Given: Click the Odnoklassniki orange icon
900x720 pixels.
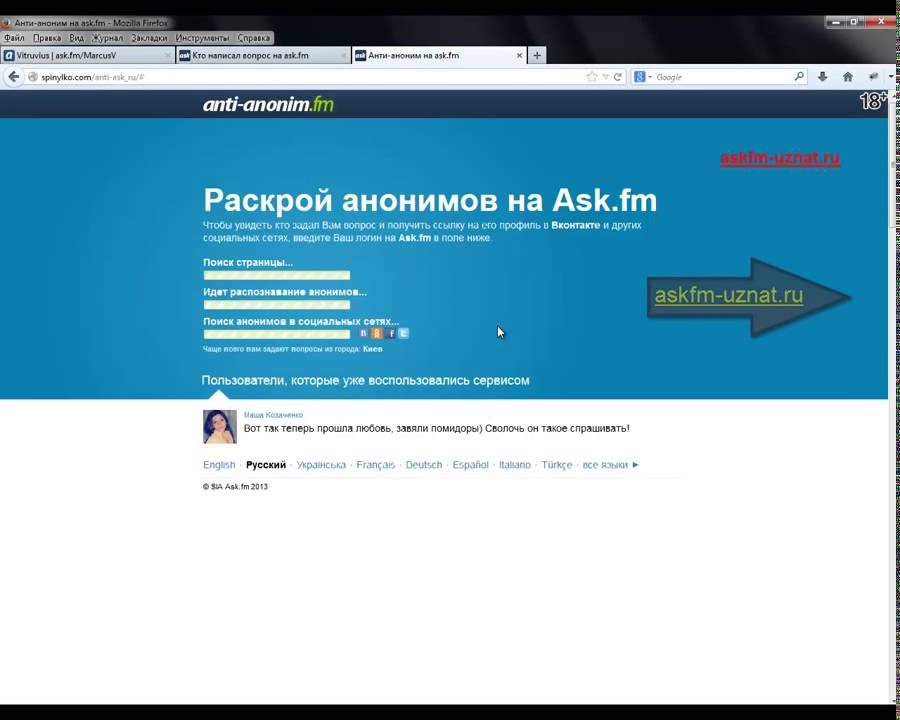Looking at the screenshot, I should tap(377, 333).
